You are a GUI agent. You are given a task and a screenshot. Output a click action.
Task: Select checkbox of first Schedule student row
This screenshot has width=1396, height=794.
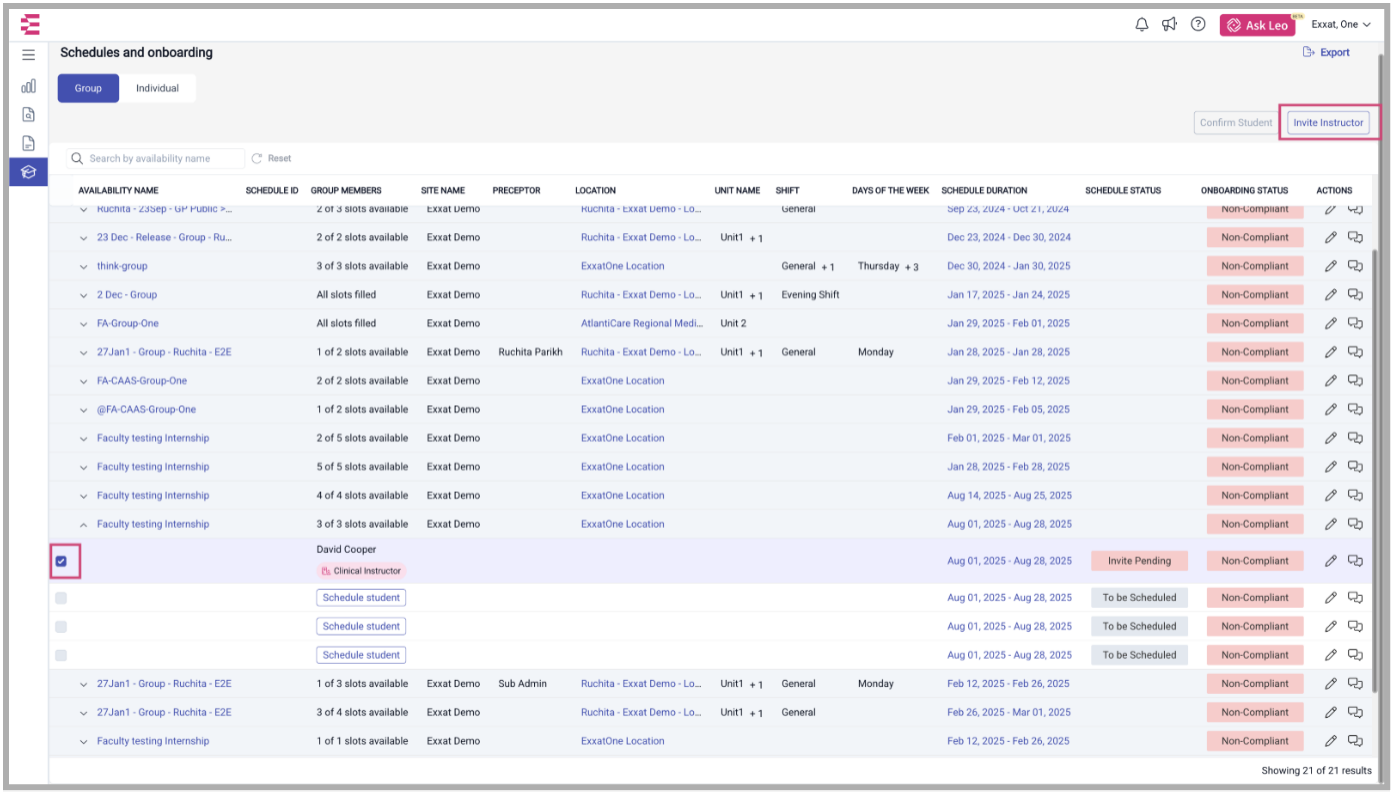click(x=61, y=598)
